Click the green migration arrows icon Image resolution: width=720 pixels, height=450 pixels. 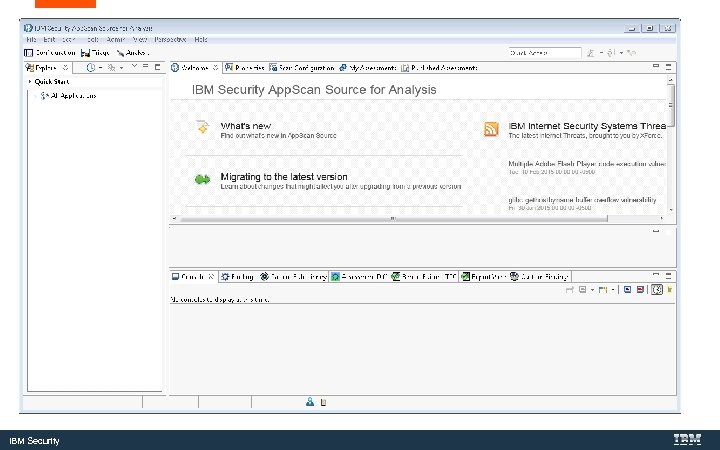[202, 180]
